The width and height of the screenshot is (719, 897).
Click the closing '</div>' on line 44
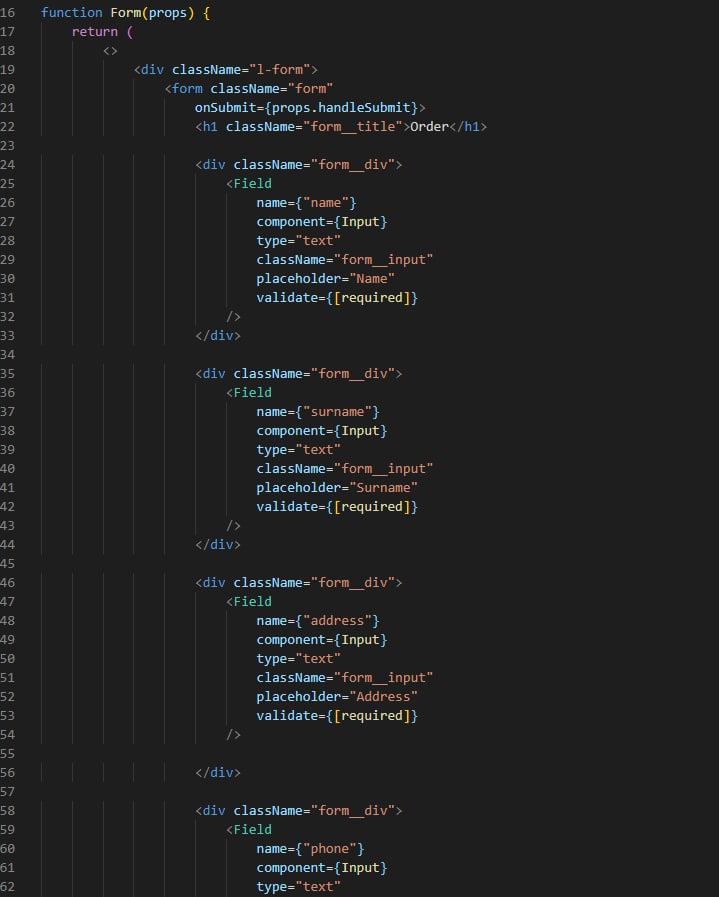click(218, 545)
